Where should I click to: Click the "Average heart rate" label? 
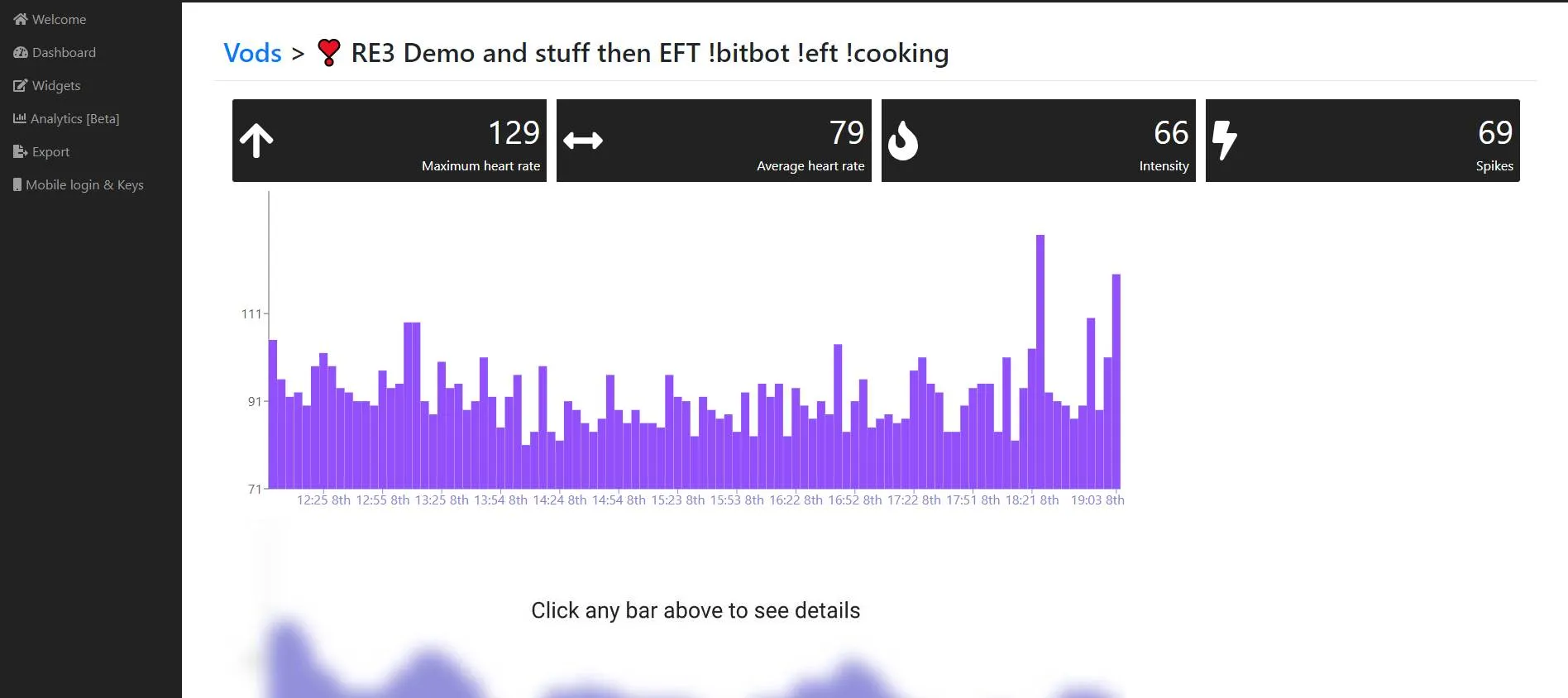pyautogui.click(x=810, y=166)
